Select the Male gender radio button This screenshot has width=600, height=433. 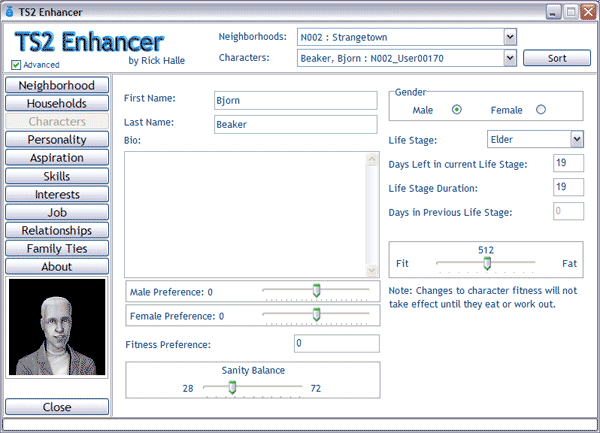pyautogui.click(x=457, y=110)
